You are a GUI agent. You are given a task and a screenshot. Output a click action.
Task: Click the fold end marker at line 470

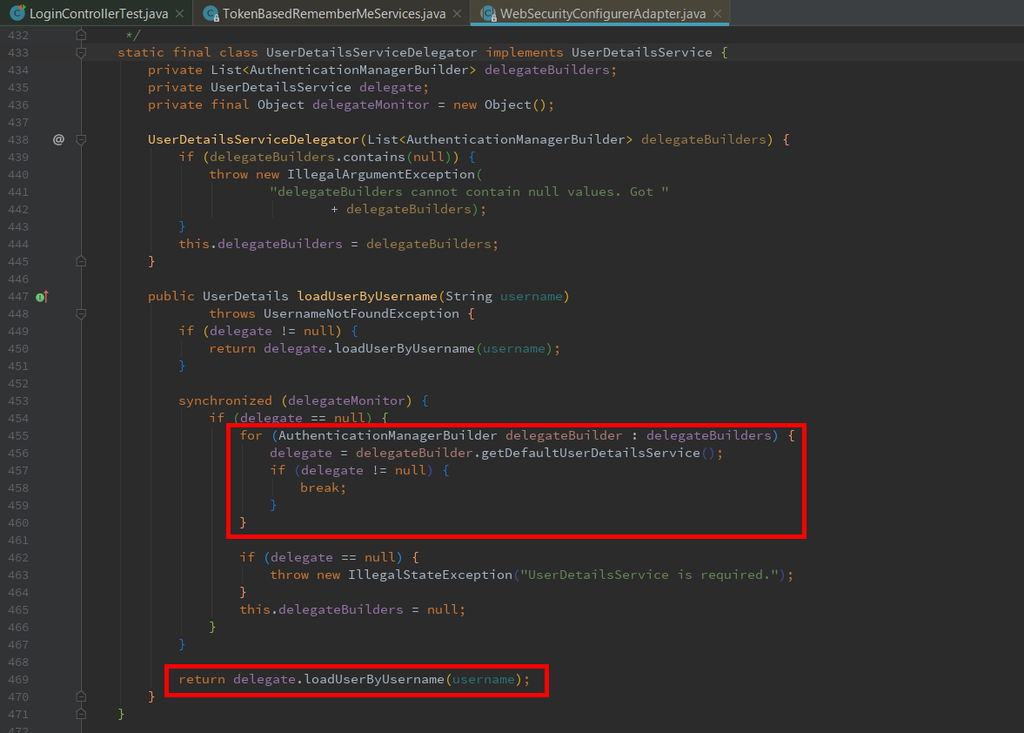(x=81, y=696)
